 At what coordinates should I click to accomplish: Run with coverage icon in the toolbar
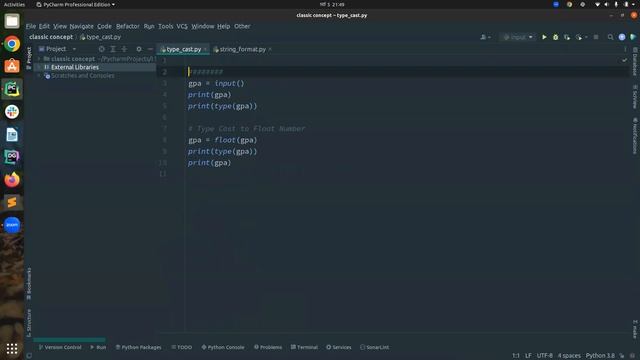point(567,37)
